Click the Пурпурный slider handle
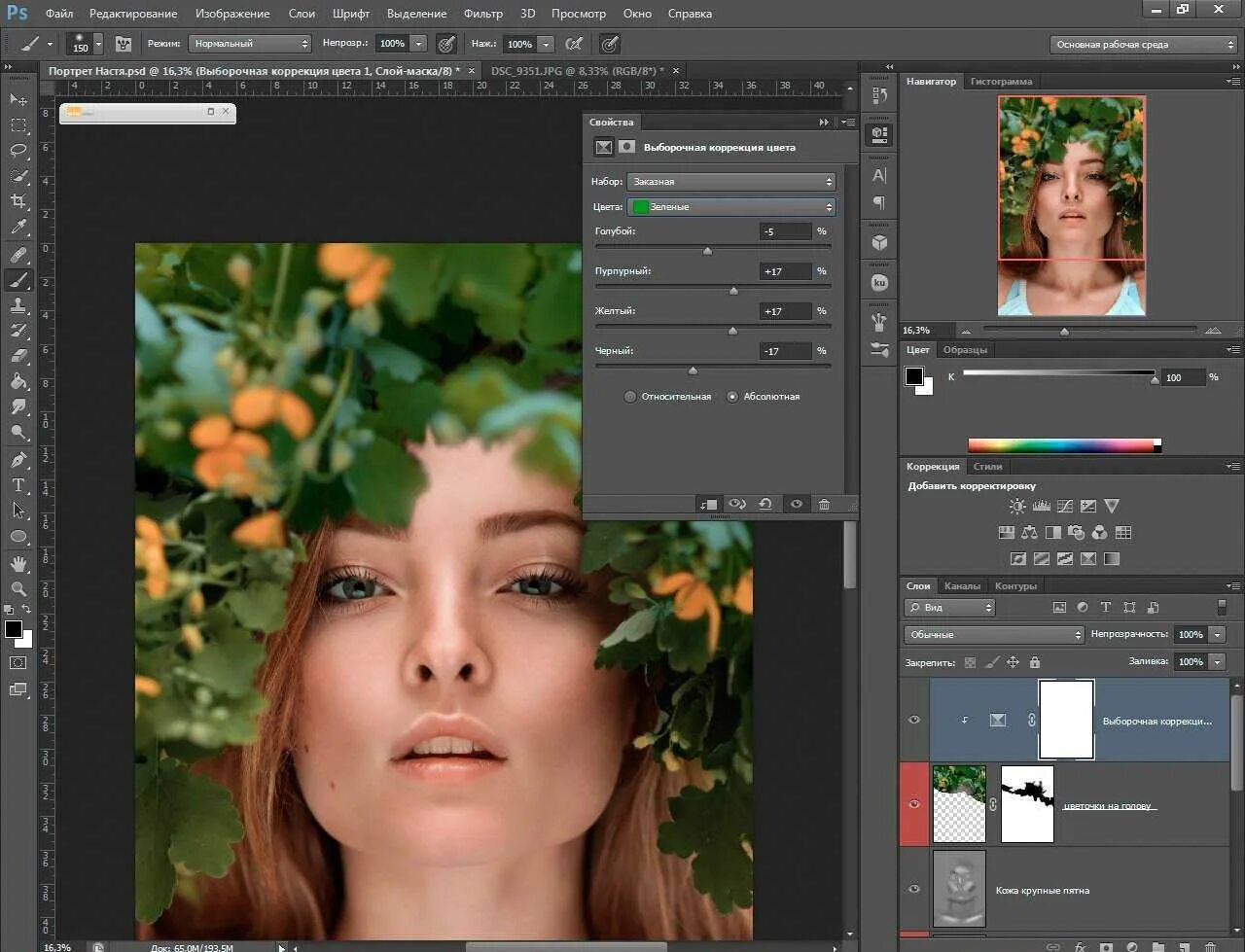The width and height of the screenshot is (1245, 952). coord(733,291)
